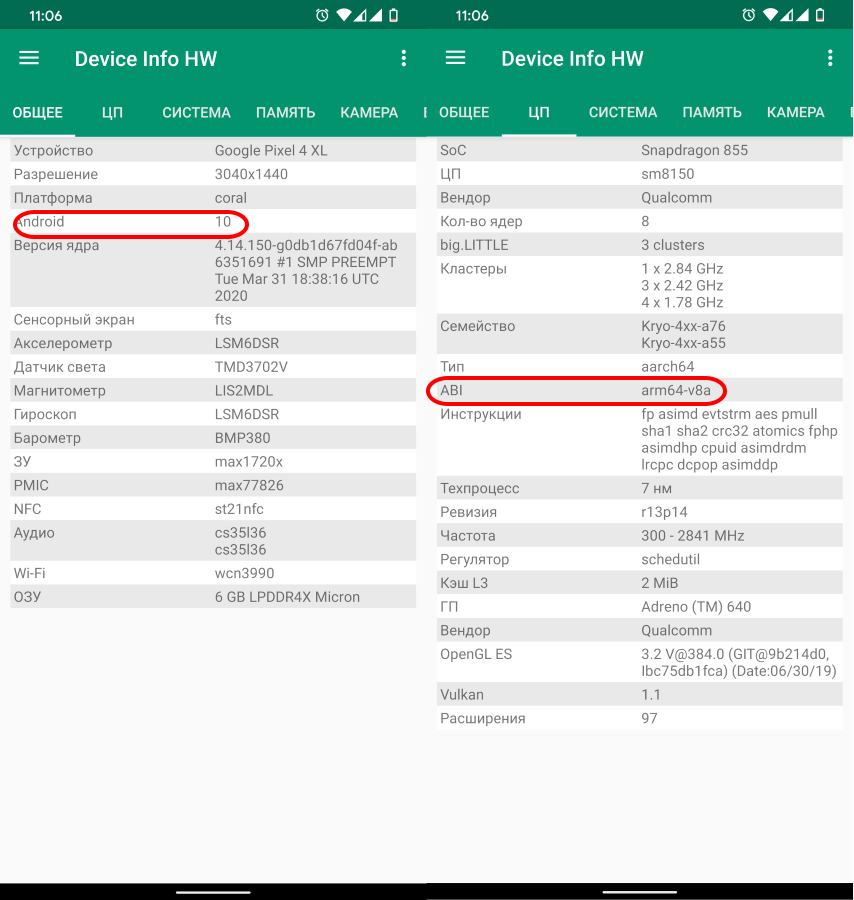Select the Кол-во ядер row
This screenshot has height=900, width=854.
tap(639, 222)
